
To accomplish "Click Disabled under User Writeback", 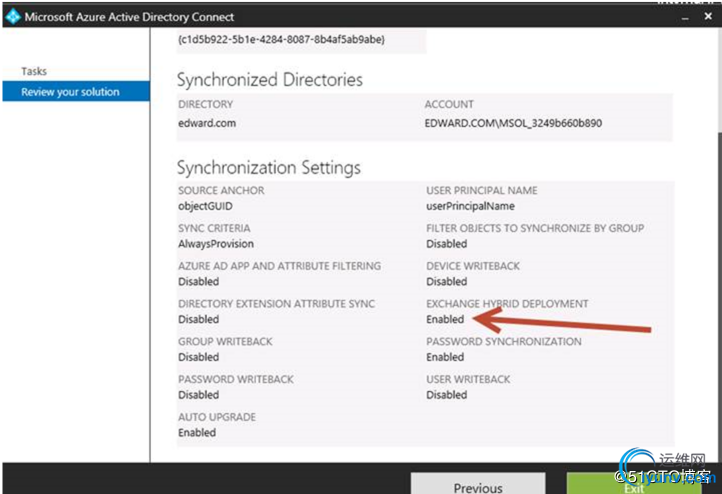I will 446,395.
